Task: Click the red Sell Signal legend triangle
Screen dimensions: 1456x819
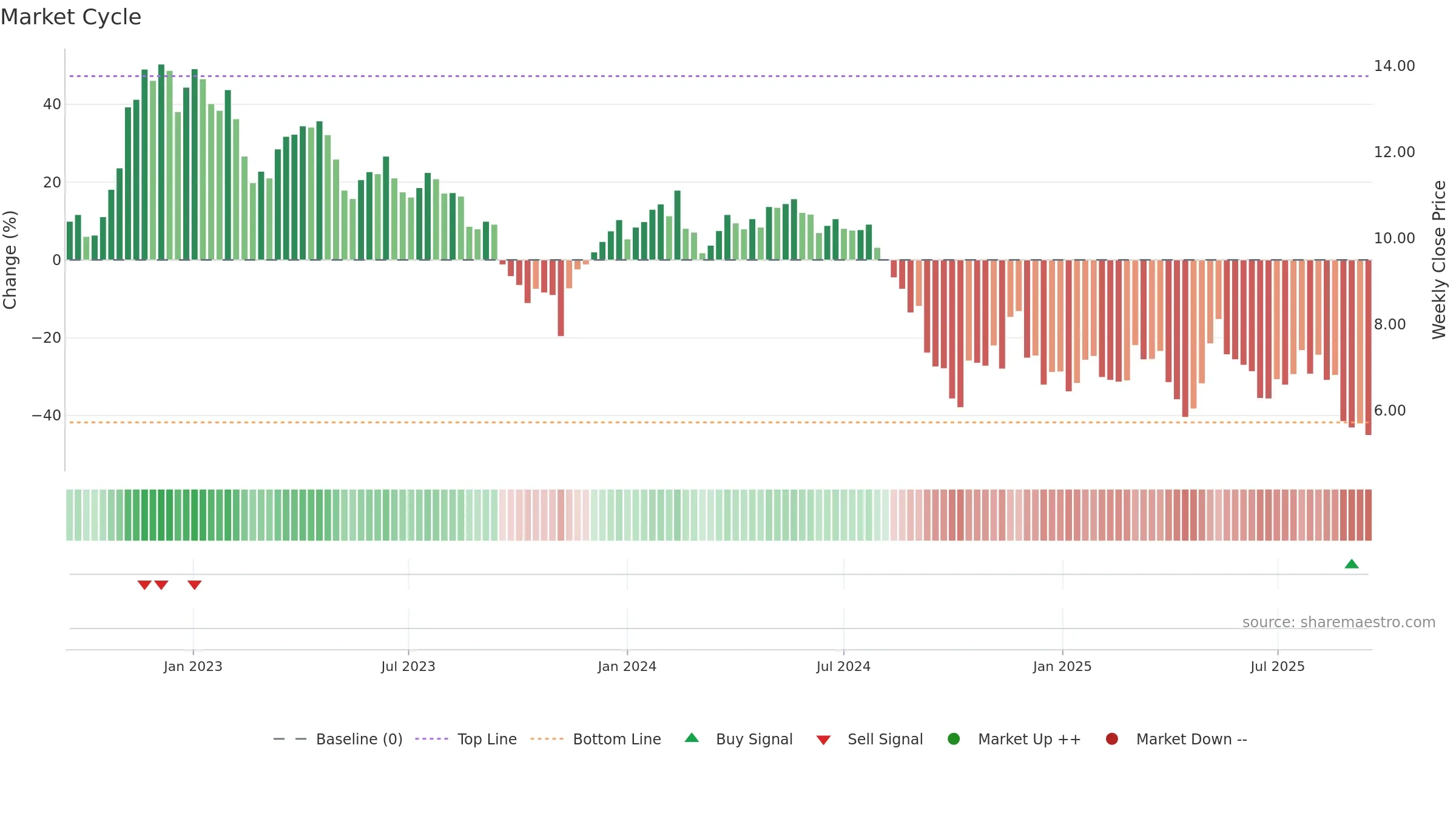Action: pyautogui.click(x=823, y=740)
